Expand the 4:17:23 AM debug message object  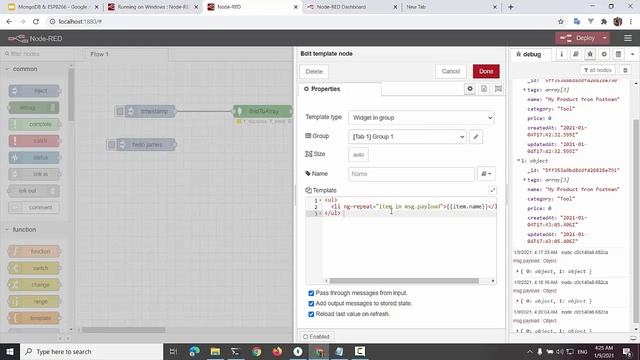(x=518, y=271)
